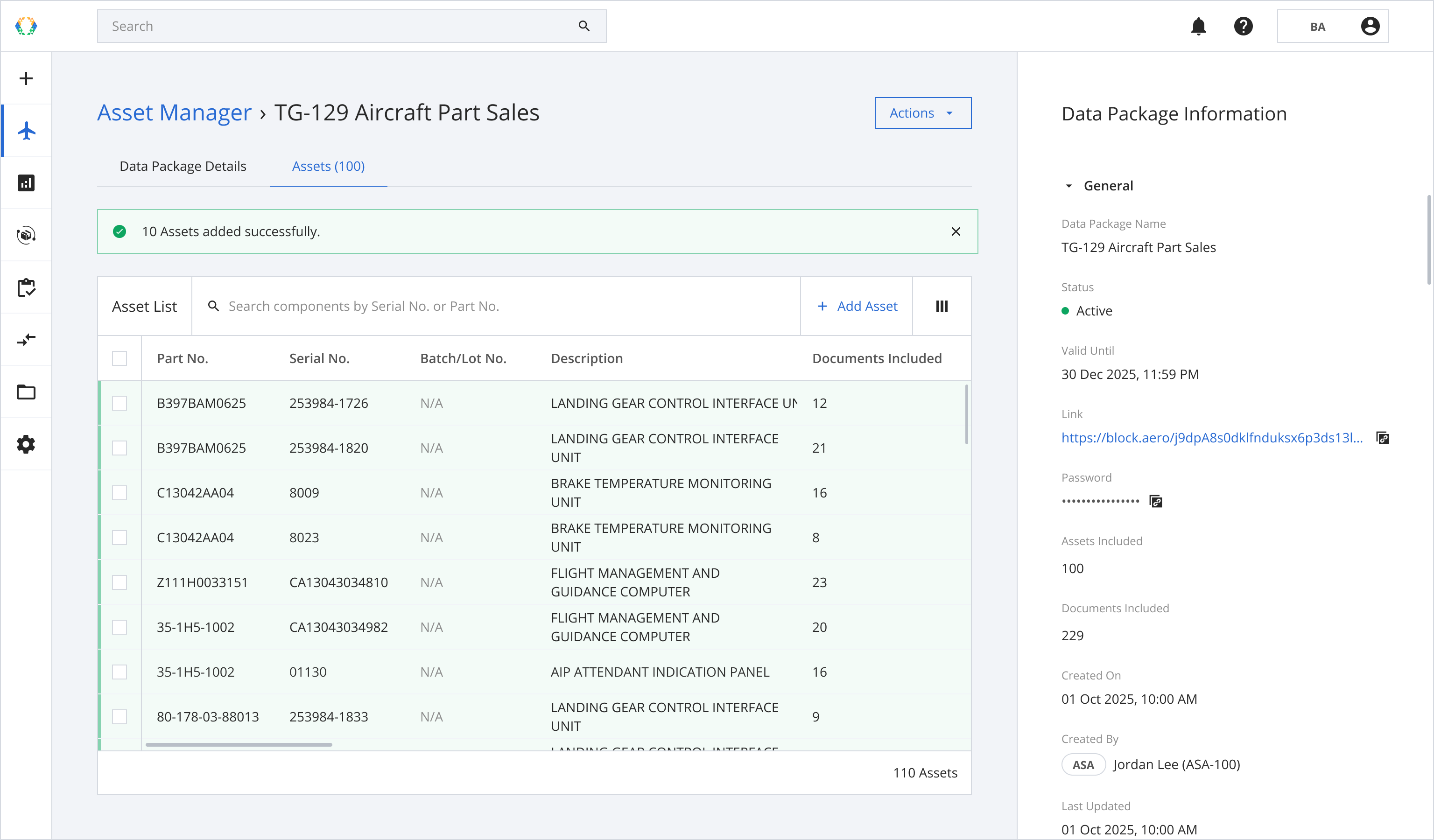The height and width of the screenshot is (840, 1434).
Task: Collapse the General section
Action: [1068, 186]
